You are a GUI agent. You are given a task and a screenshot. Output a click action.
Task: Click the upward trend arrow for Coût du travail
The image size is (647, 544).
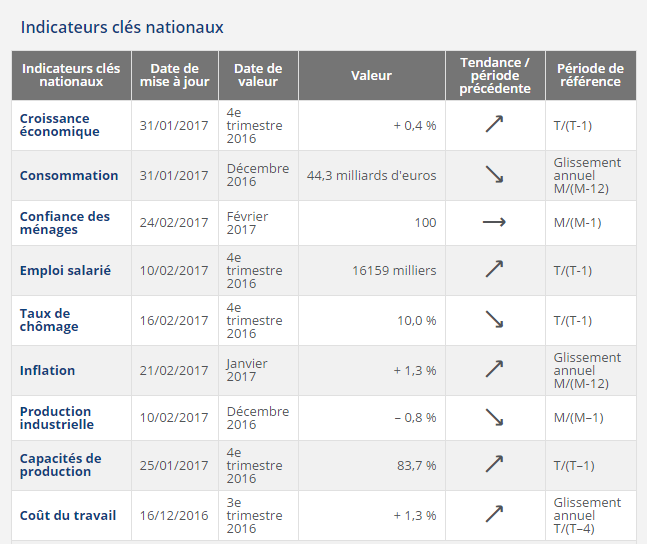tap(494, 515)
